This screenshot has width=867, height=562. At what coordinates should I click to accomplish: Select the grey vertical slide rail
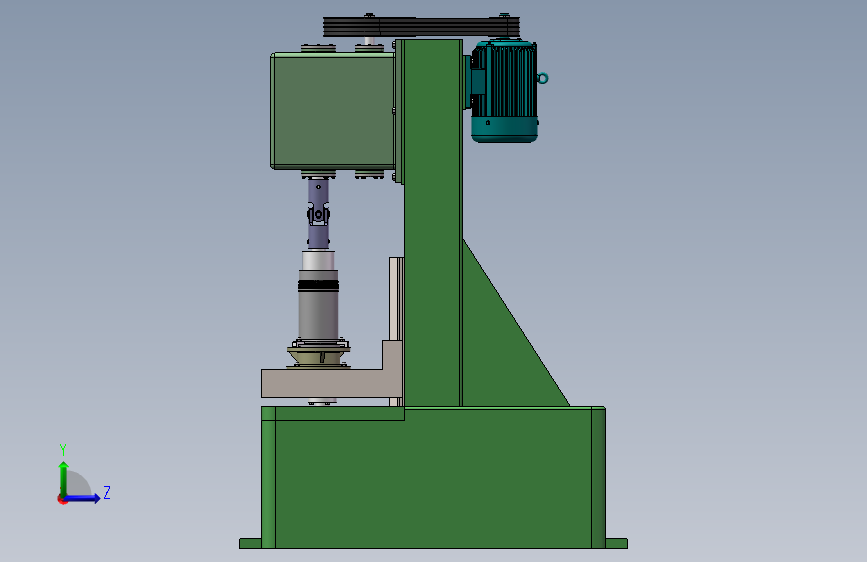click(396, 299)
